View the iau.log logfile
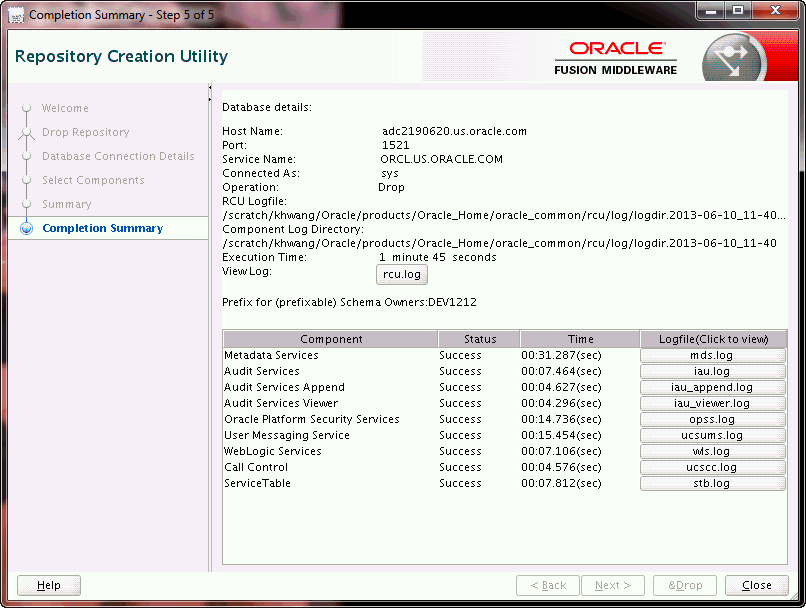 click(712, 371)
